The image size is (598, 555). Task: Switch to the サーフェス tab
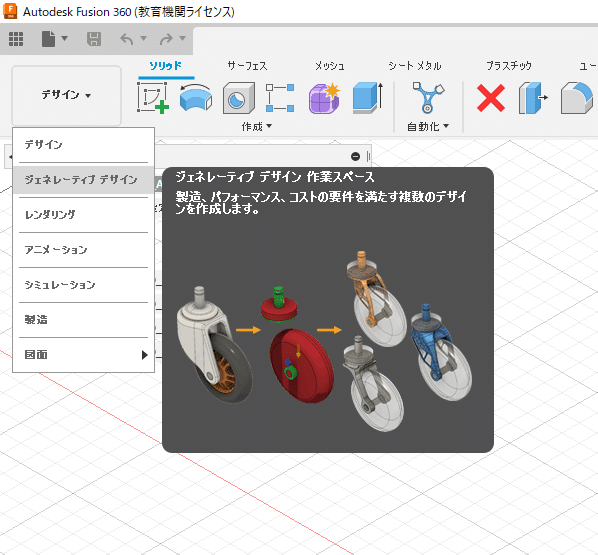coord(247,66)
